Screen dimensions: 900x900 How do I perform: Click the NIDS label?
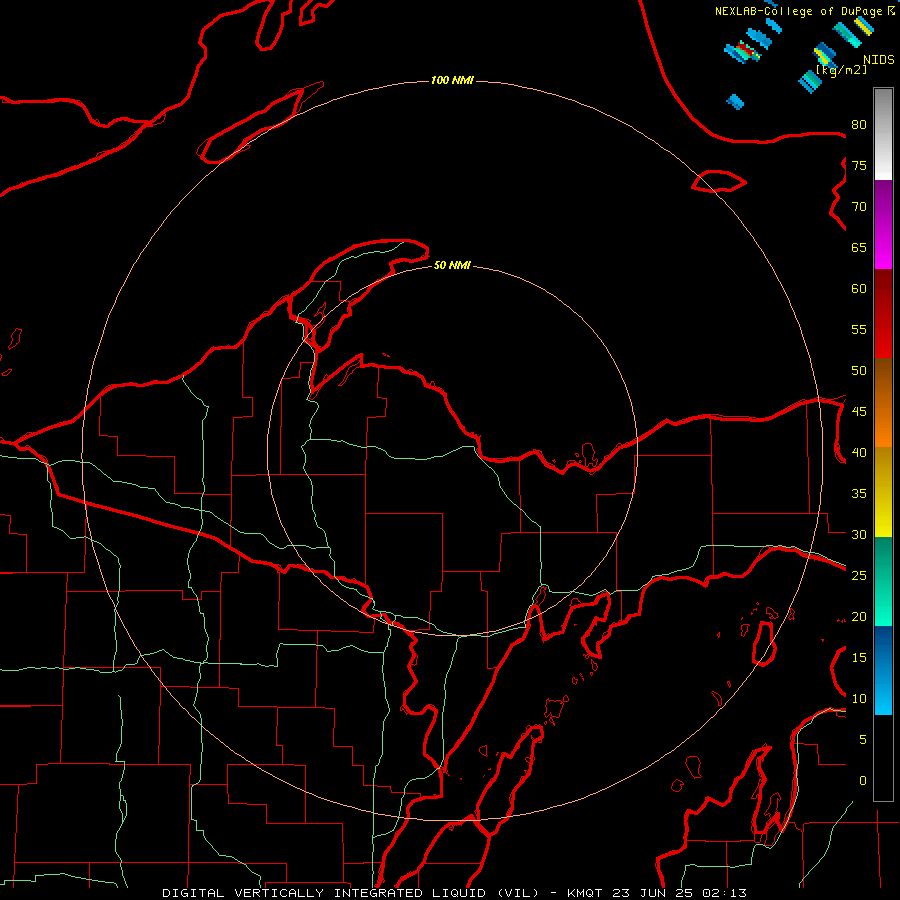(x=878, y=59)
